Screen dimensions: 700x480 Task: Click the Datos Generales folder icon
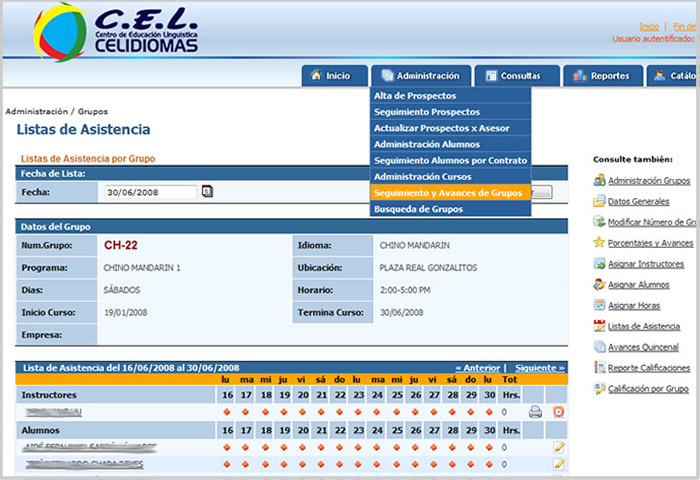[x=599, y=201]
